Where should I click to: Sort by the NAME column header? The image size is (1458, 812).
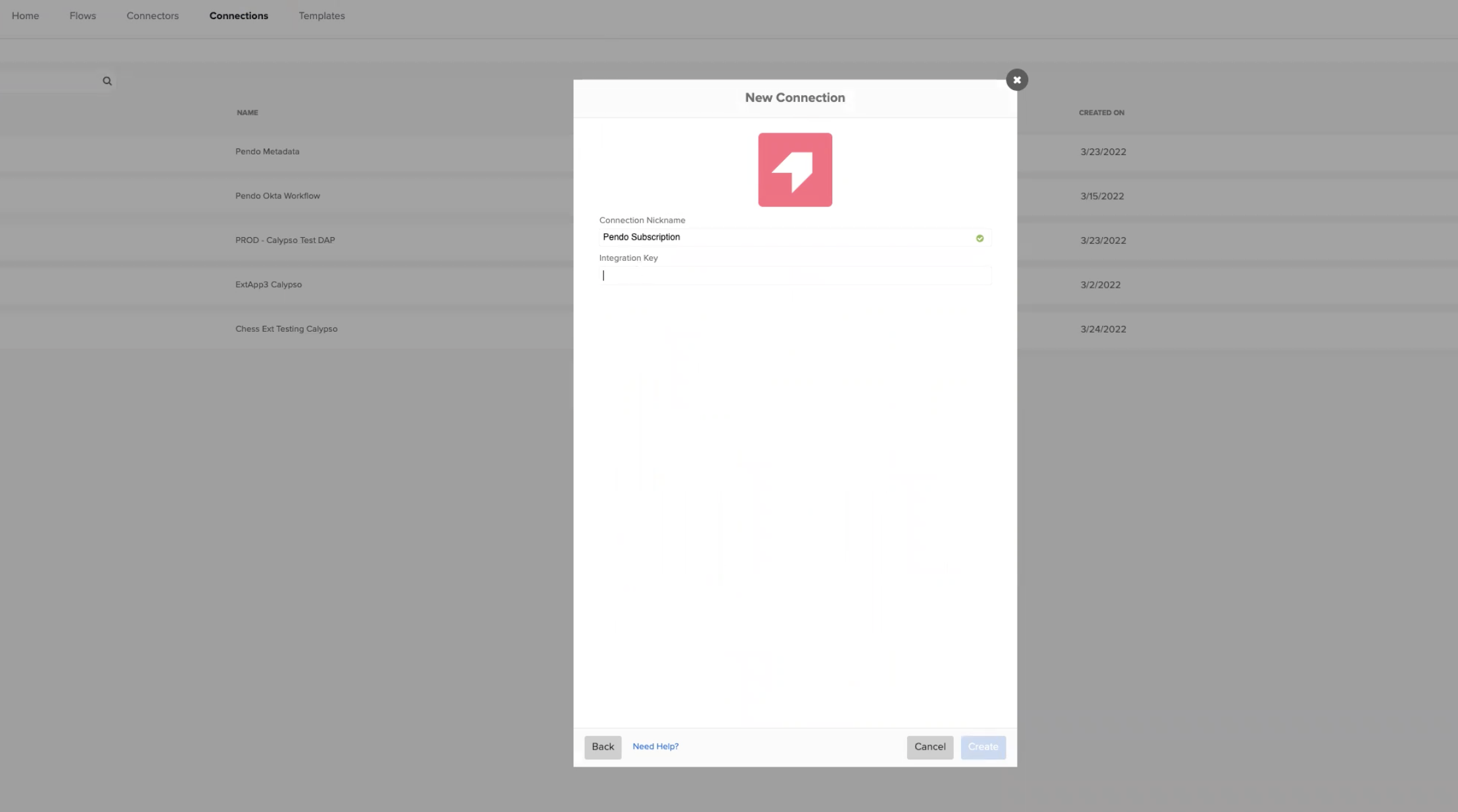247,112
